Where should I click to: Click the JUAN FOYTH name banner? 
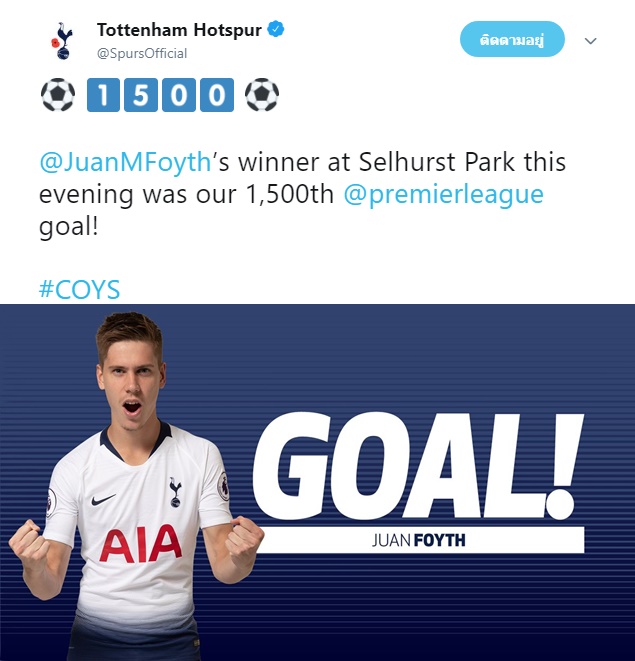click(x=420, y=540)
